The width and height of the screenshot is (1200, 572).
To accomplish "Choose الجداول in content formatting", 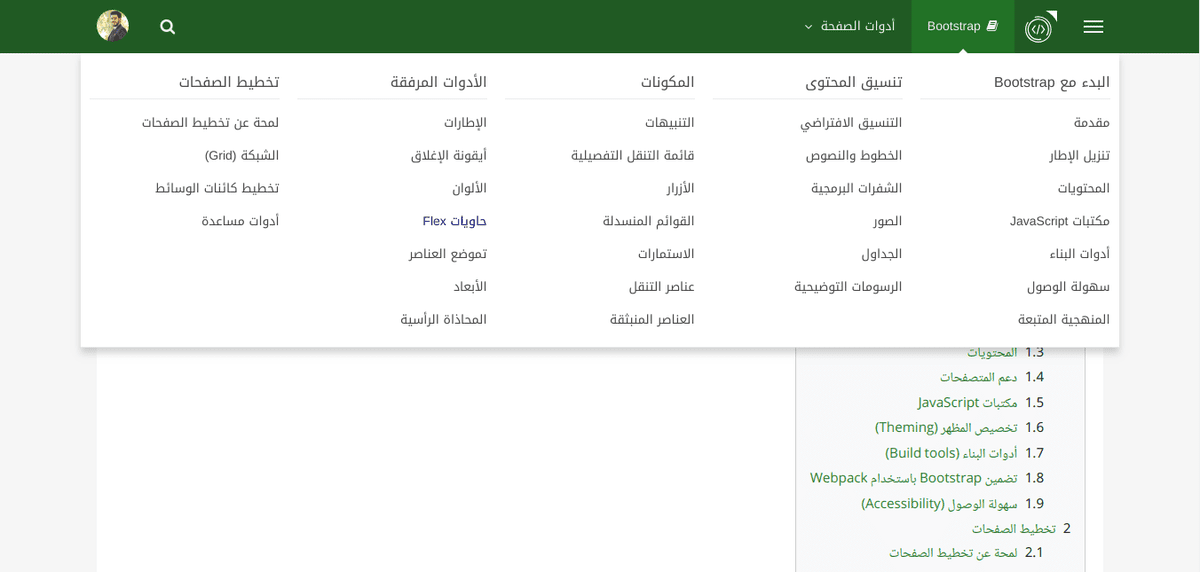I will [881, 254].
